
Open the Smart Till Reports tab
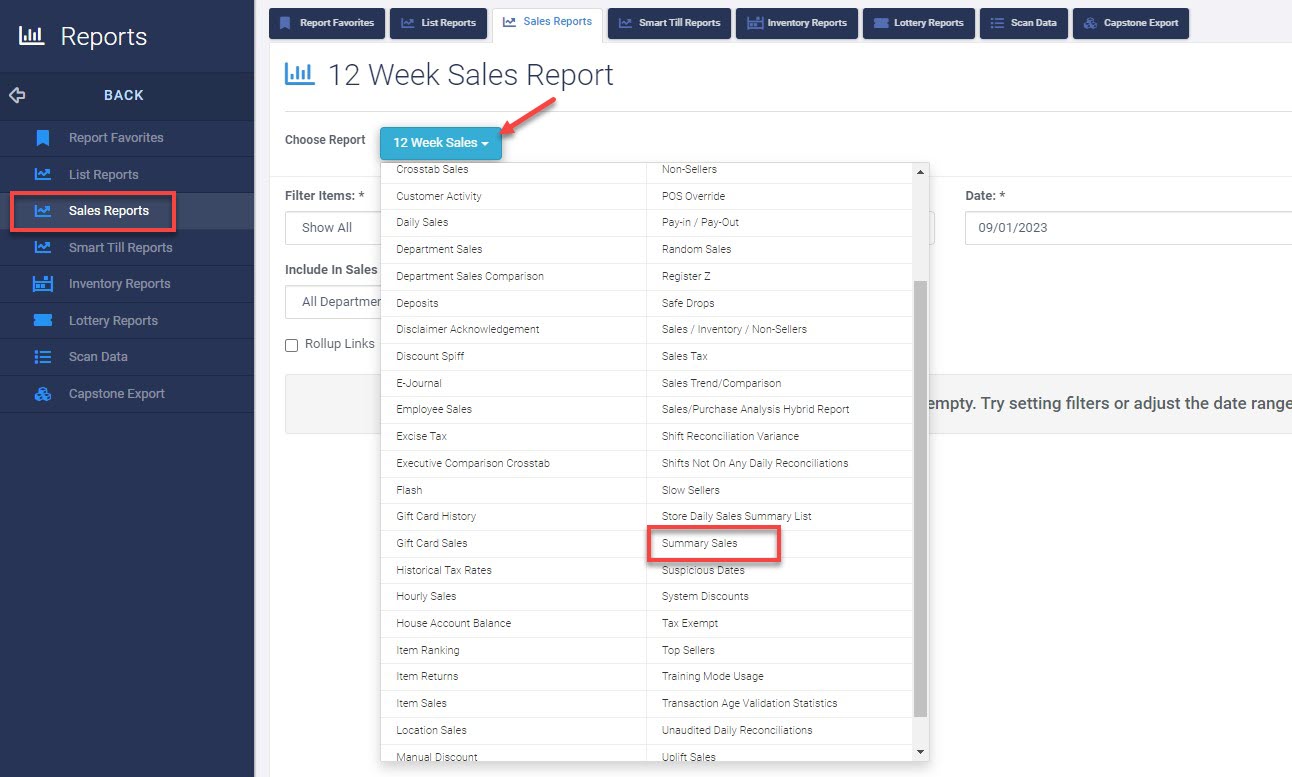point(670,23)
